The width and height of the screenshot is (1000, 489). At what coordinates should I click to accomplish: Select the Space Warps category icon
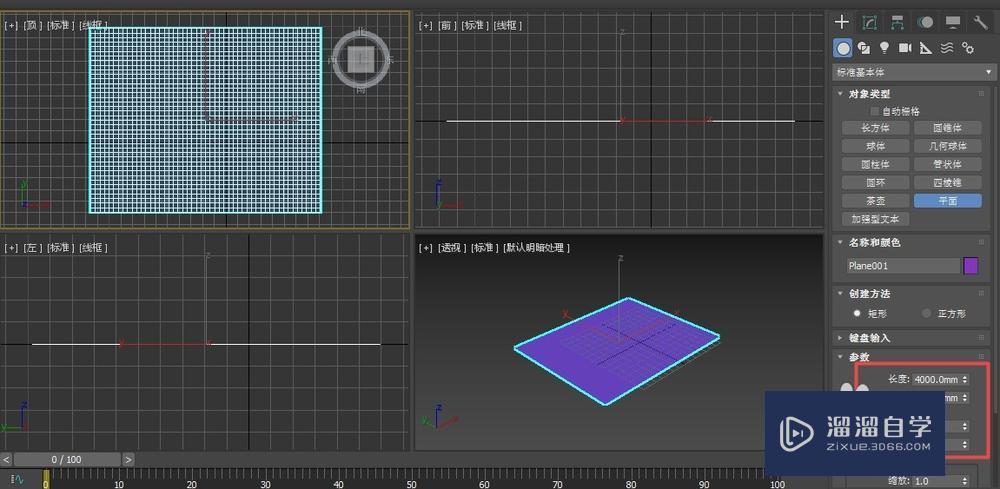pos(947,48)
